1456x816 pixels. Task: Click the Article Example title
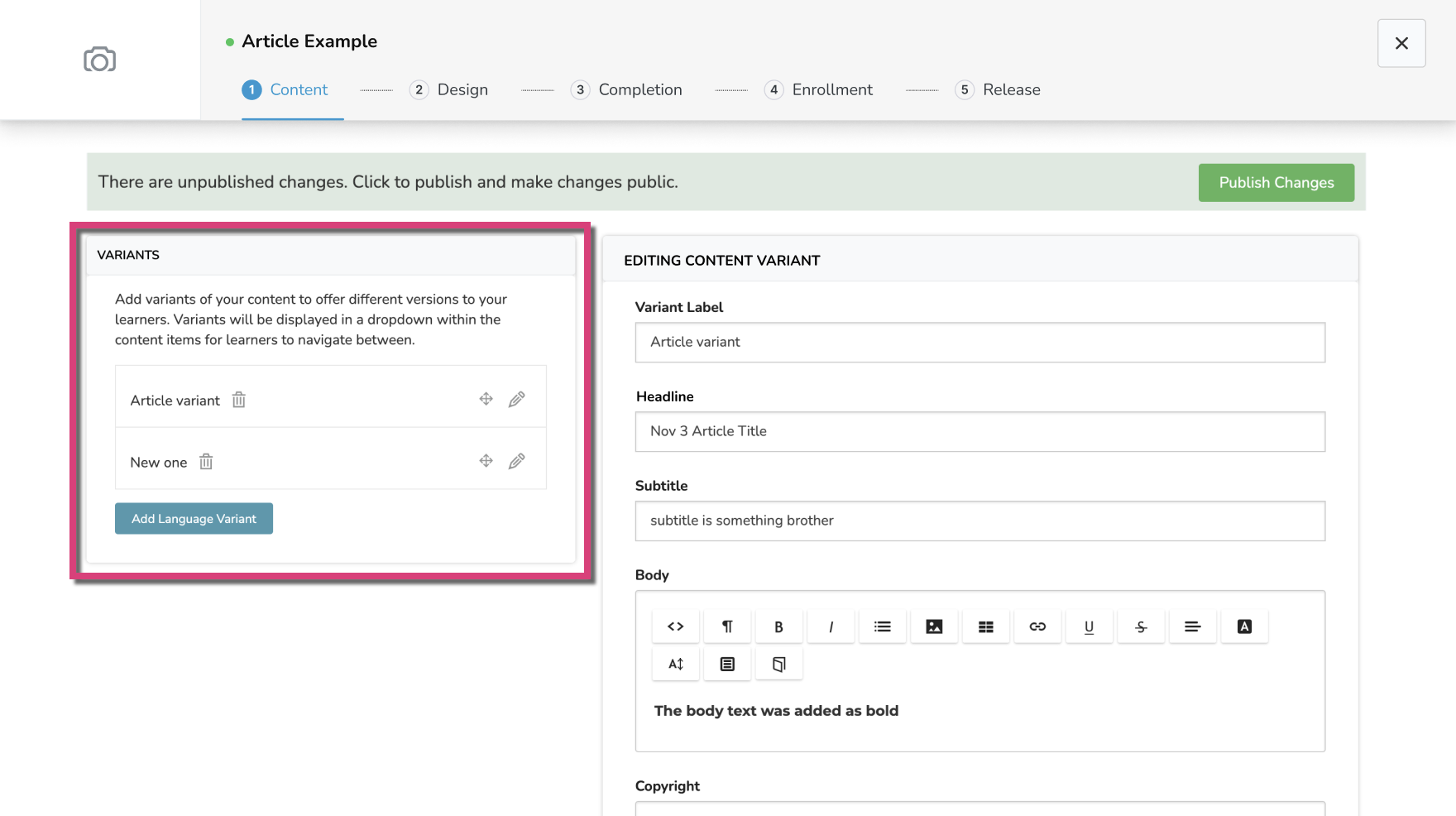(x=309, y=41)
